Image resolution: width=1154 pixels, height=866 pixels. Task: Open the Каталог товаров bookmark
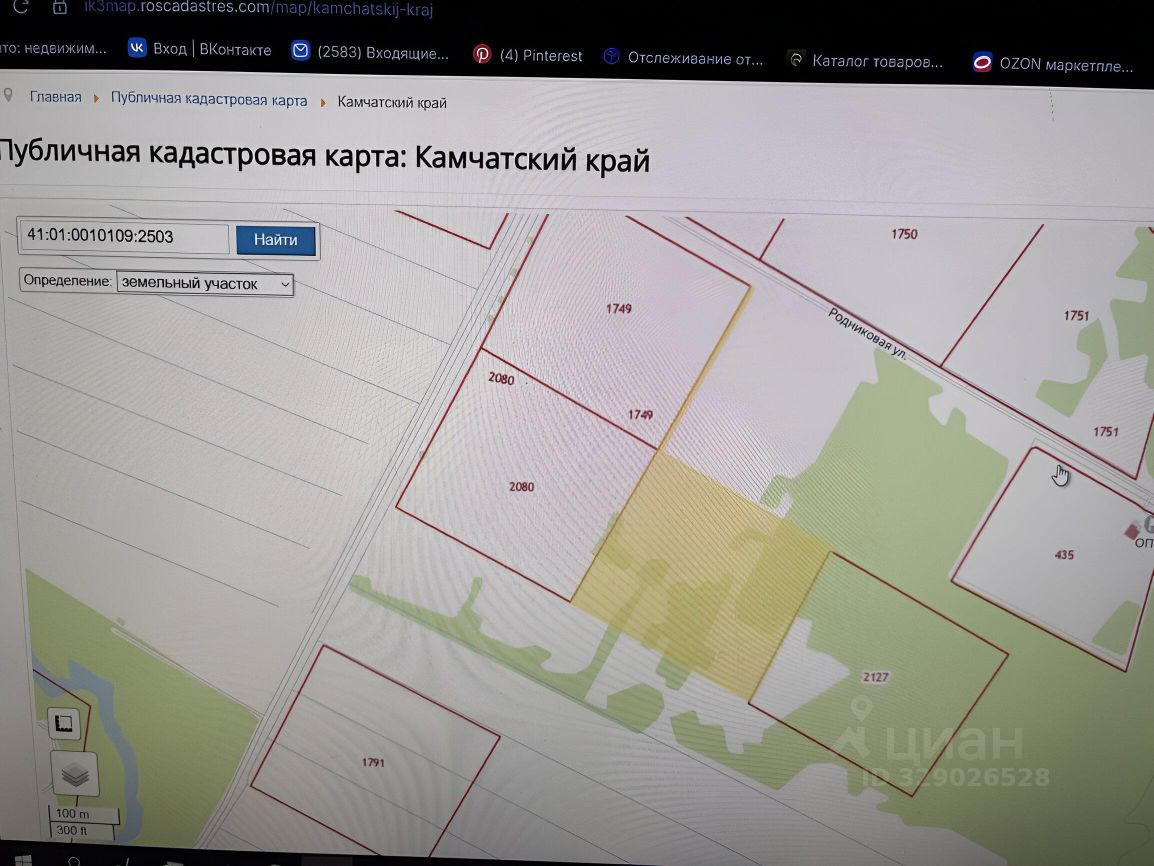[x=865, y=60]
